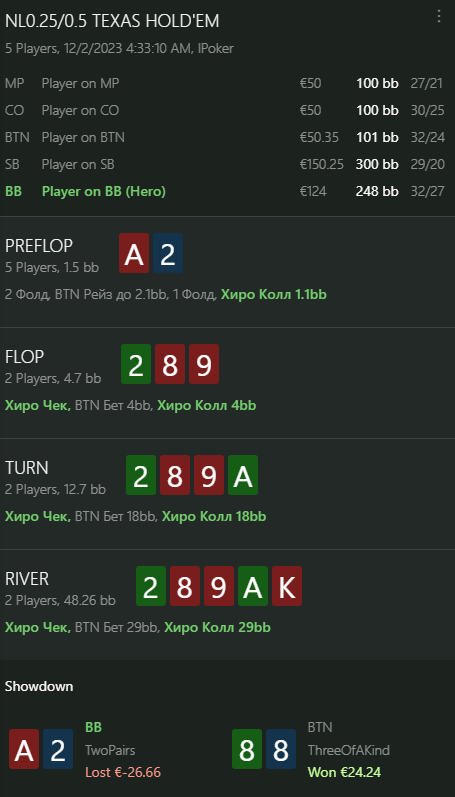This screenshot has width=455, height=797.
Task: Click the red King card on the river
Action: coord(287,586)
